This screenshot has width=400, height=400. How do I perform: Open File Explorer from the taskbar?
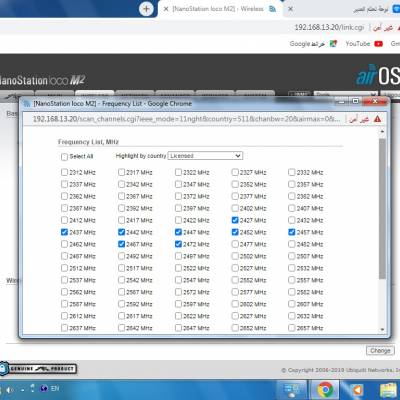(x=388, y=390)
